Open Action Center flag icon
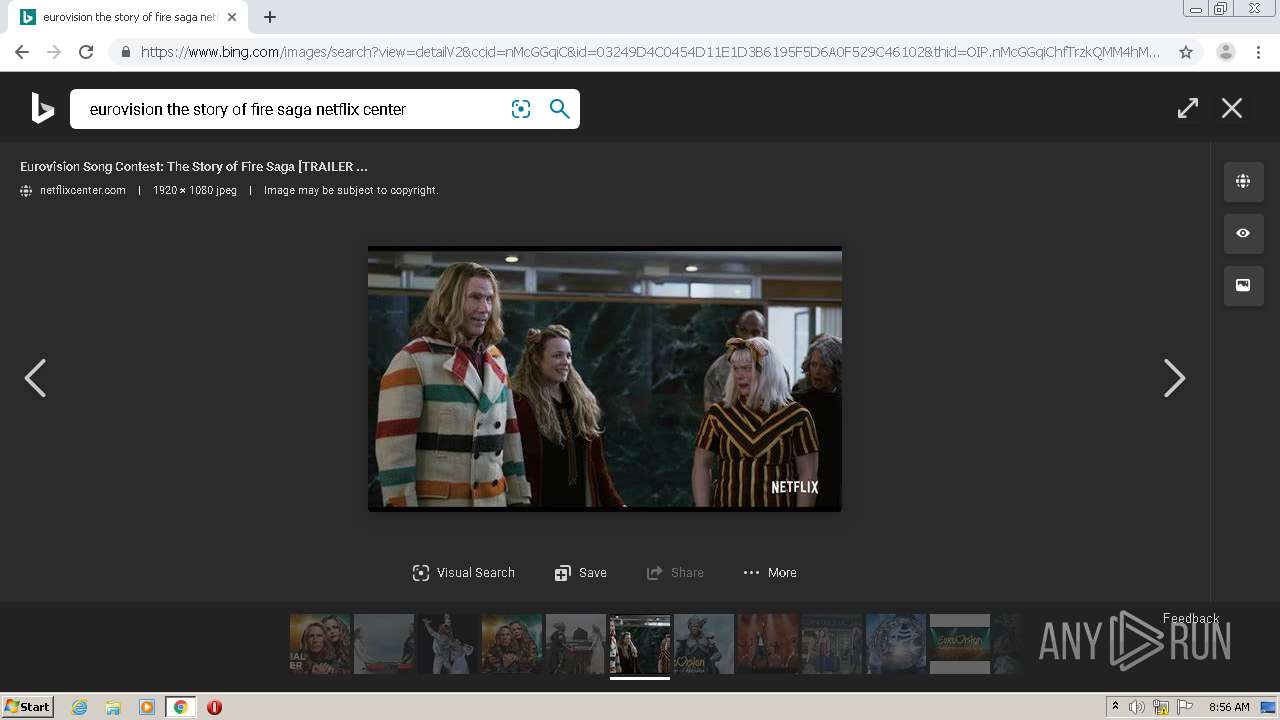Image resolution: width=1280 pixels, height=720 pixels. click(x=1185, y=707)
